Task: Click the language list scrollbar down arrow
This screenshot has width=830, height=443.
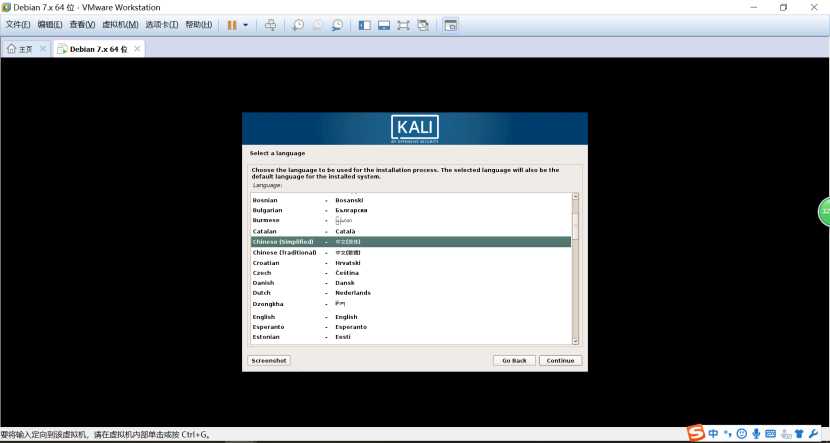Action: point(575,341)
